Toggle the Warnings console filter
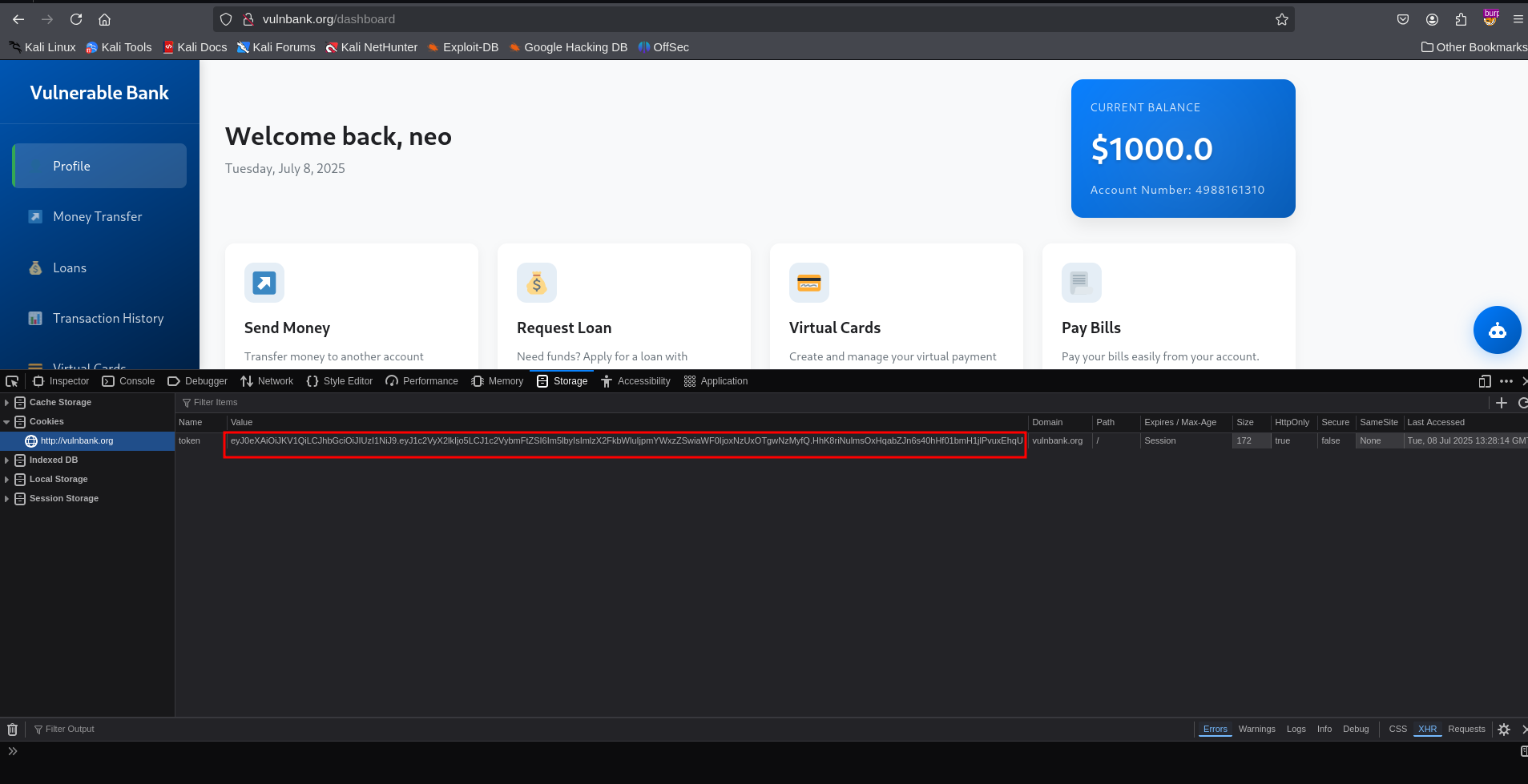Image resolution: width=1528 pixels, height=784 pixels. pos(1256,729)
